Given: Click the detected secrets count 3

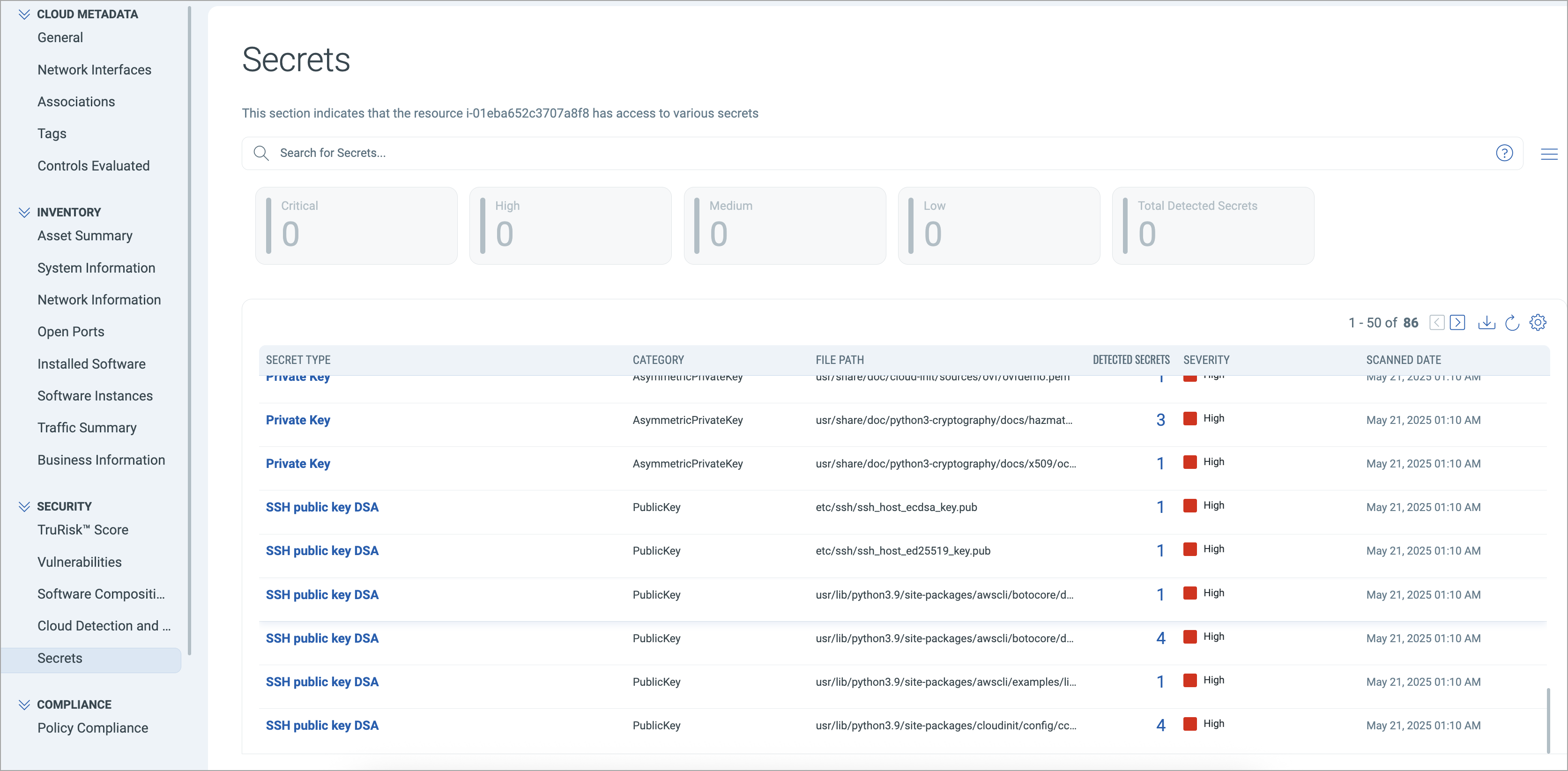Looking at the screenshot, I should pyautogui.click(x=1160, y=420).
